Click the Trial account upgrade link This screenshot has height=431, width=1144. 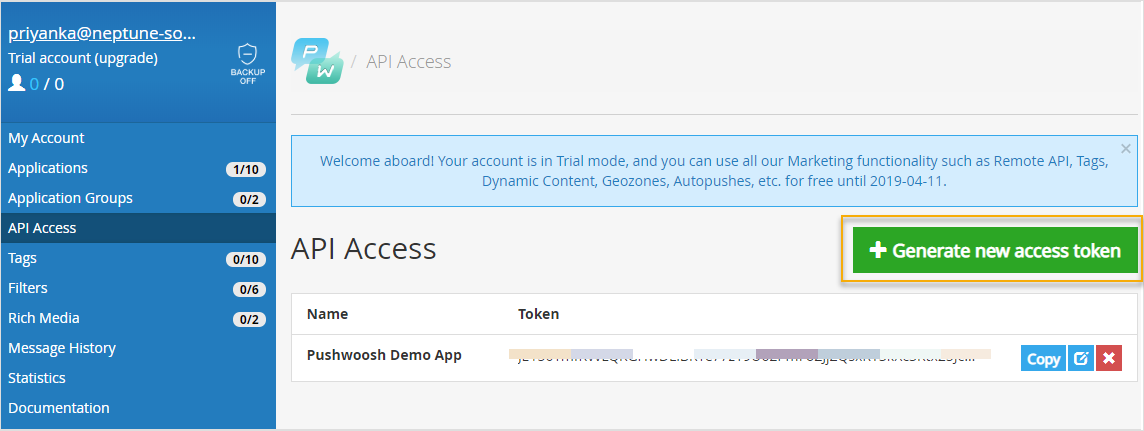tap(83, 58)
